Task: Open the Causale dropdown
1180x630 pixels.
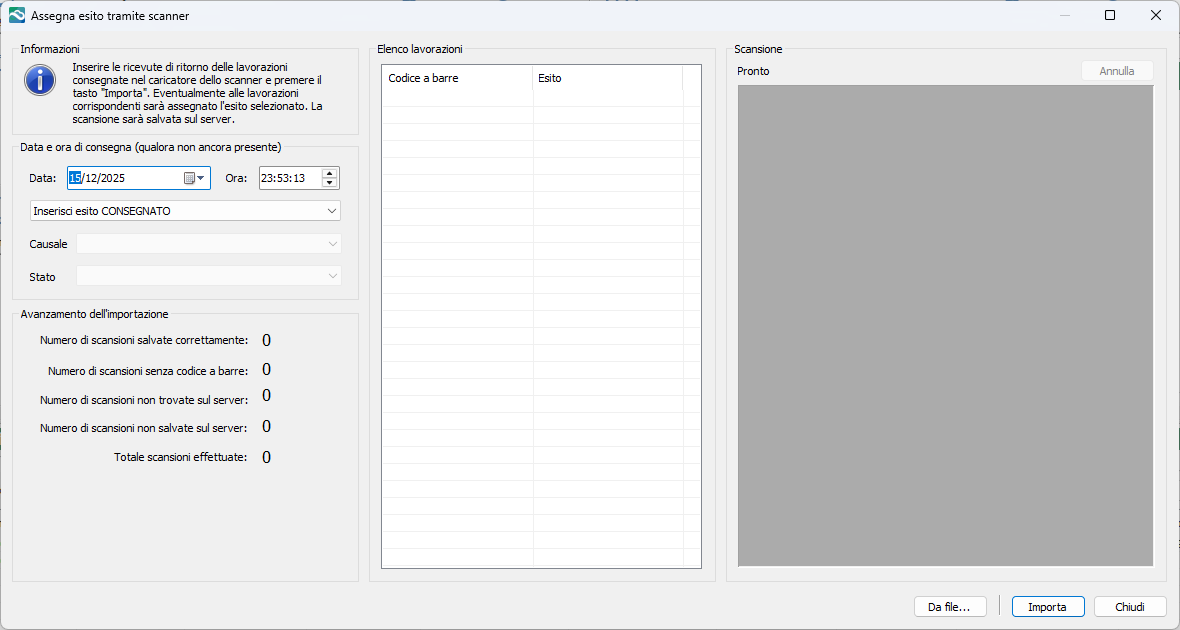Action: (x=332, y=244)
